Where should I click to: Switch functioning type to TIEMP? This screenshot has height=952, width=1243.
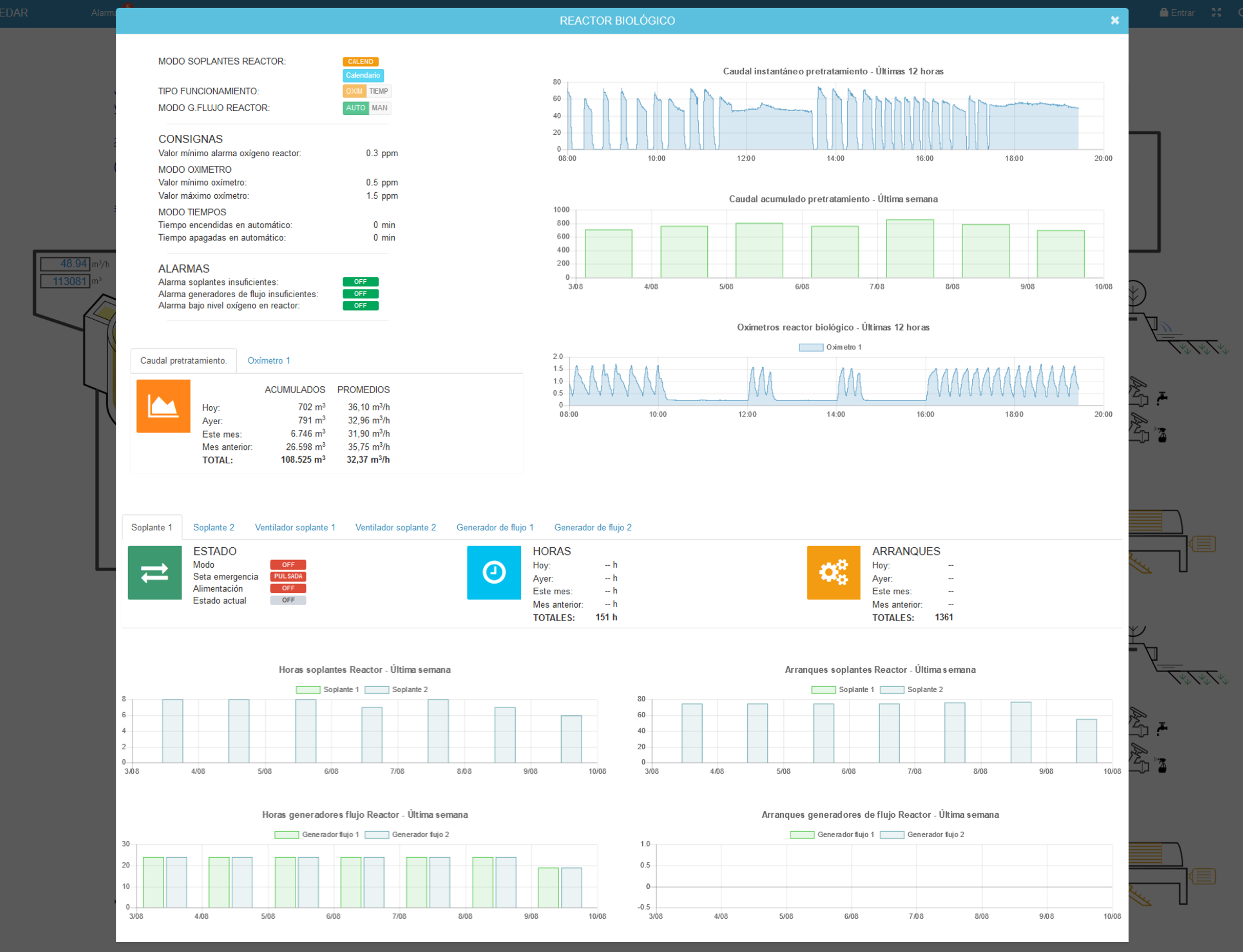tap(379, 91)
